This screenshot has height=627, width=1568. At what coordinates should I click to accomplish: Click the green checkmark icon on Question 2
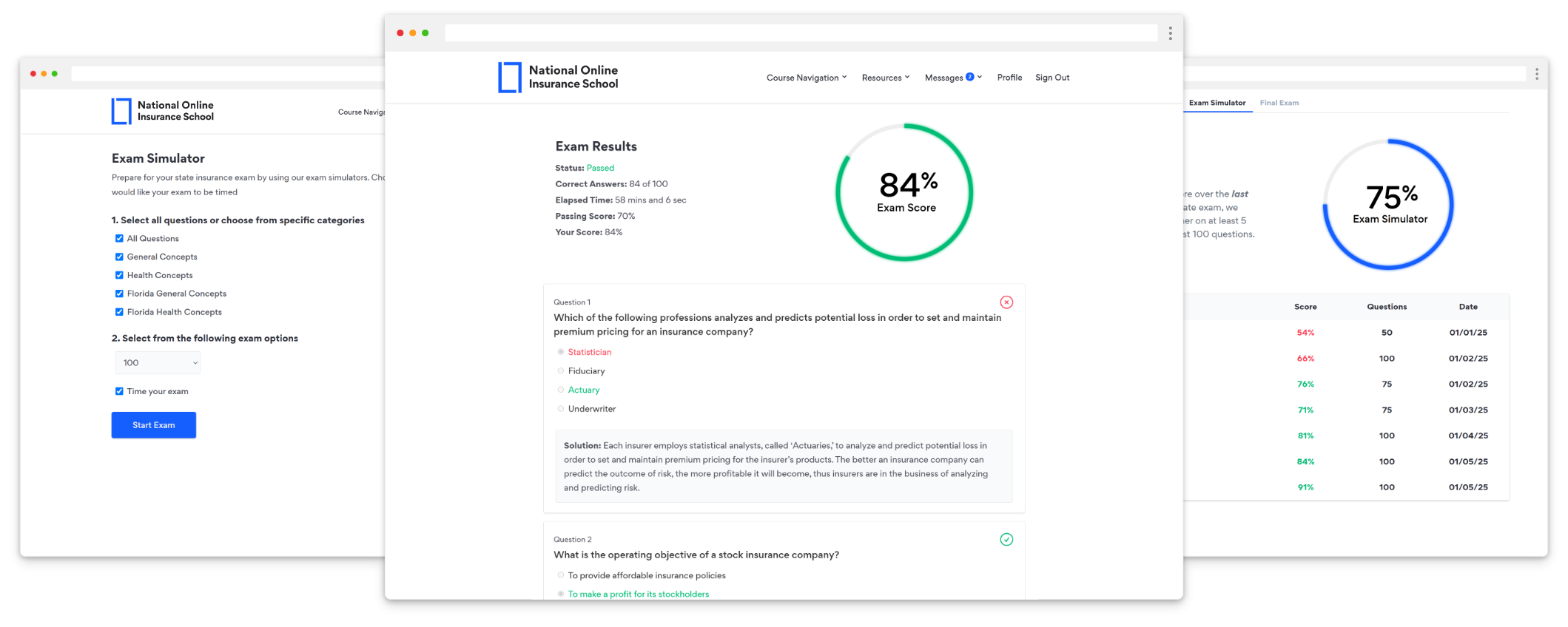coord(1006,540)
